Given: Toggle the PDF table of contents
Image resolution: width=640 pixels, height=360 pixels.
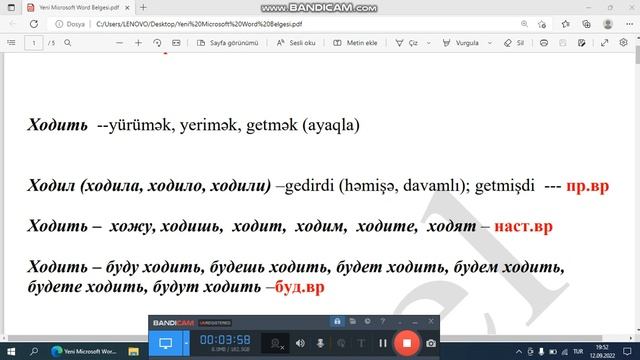Looking at the screenshot, I should (11, 42).
